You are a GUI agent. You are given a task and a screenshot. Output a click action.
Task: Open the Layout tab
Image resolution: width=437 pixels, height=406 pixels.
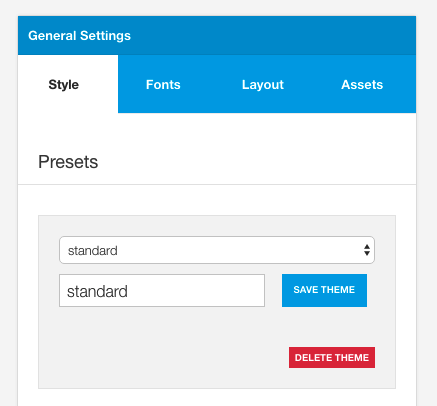point(263,84)
